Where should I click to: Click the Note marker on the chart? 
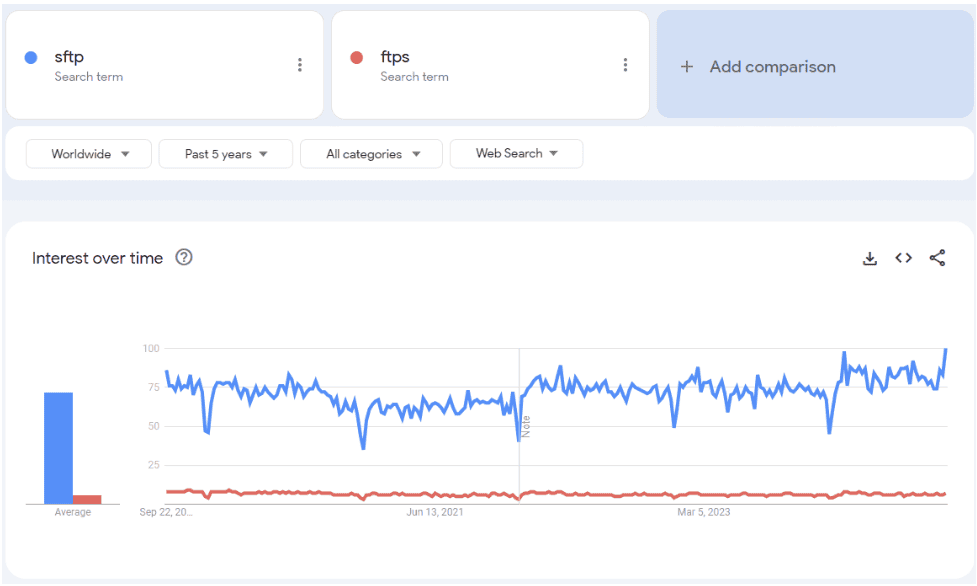coord(525,426)
